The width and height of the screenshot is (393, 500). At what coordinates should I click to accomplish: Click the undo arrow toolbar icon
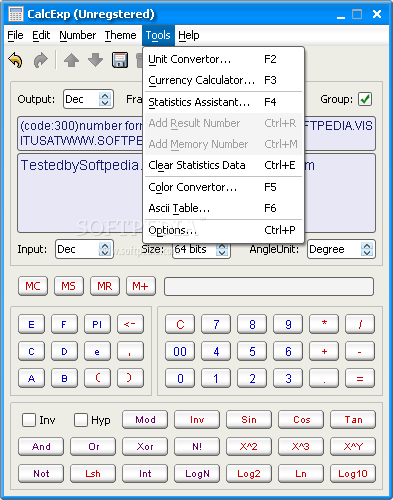pyautogui.click(x=15, y=60)
